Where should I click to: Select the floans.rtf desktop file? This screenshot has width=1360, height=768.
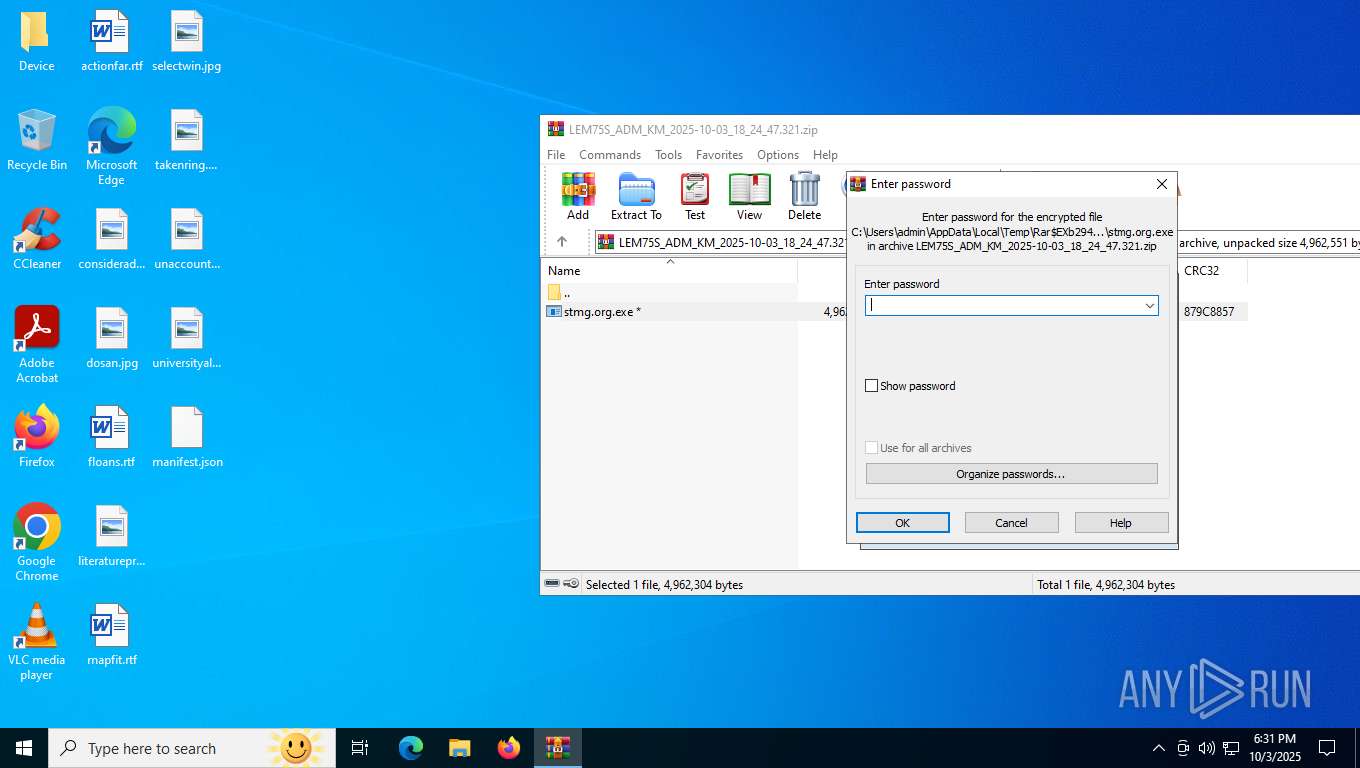[x=111, y=438]
